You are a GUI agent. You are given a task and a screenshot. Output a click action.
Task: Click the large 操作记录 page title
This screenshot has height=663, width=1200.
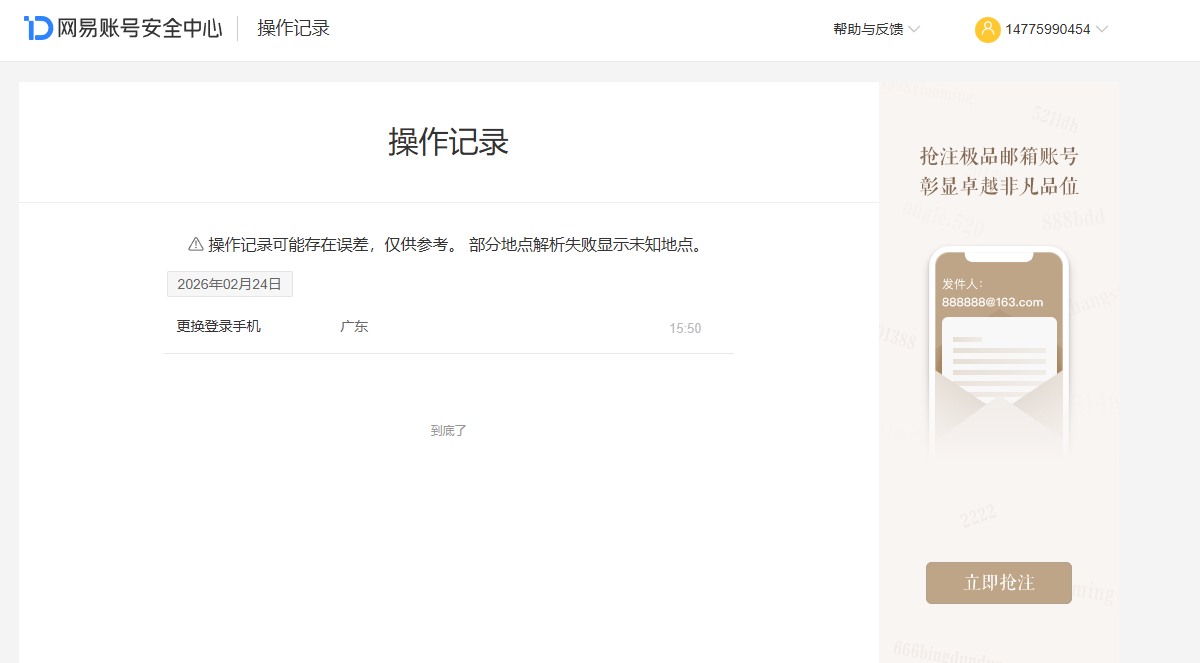click(x=449, y=142)
